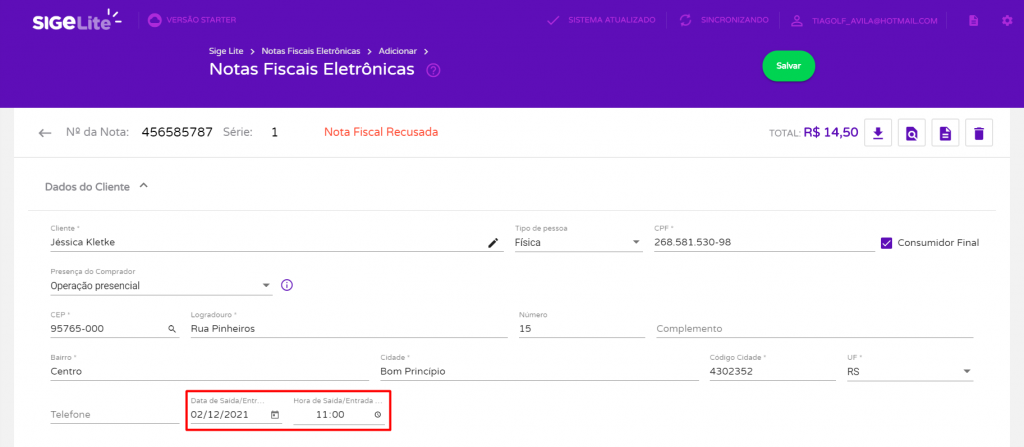Screen dimensions: 1024x447
Task: Open the invoice preview magnifier icon
Action: [912, 133]
